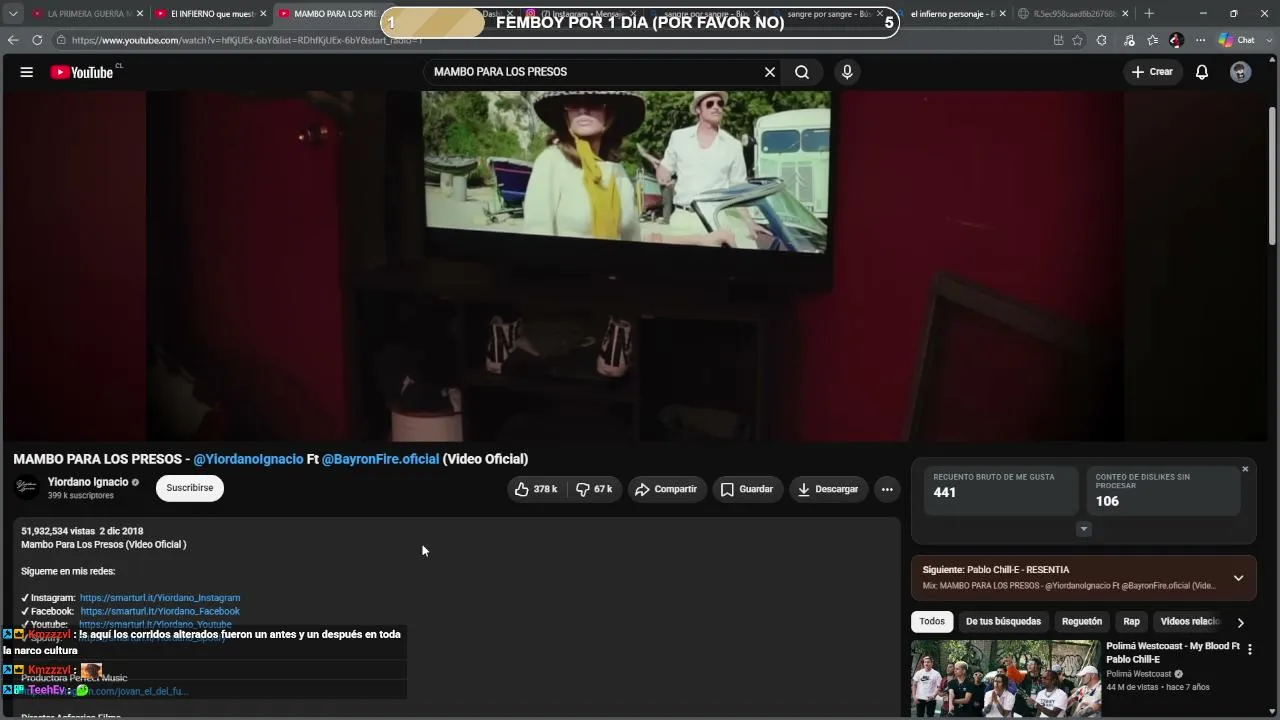
Task: Expand the stats panel down arrow
Action: click(x=1084, y=529)
